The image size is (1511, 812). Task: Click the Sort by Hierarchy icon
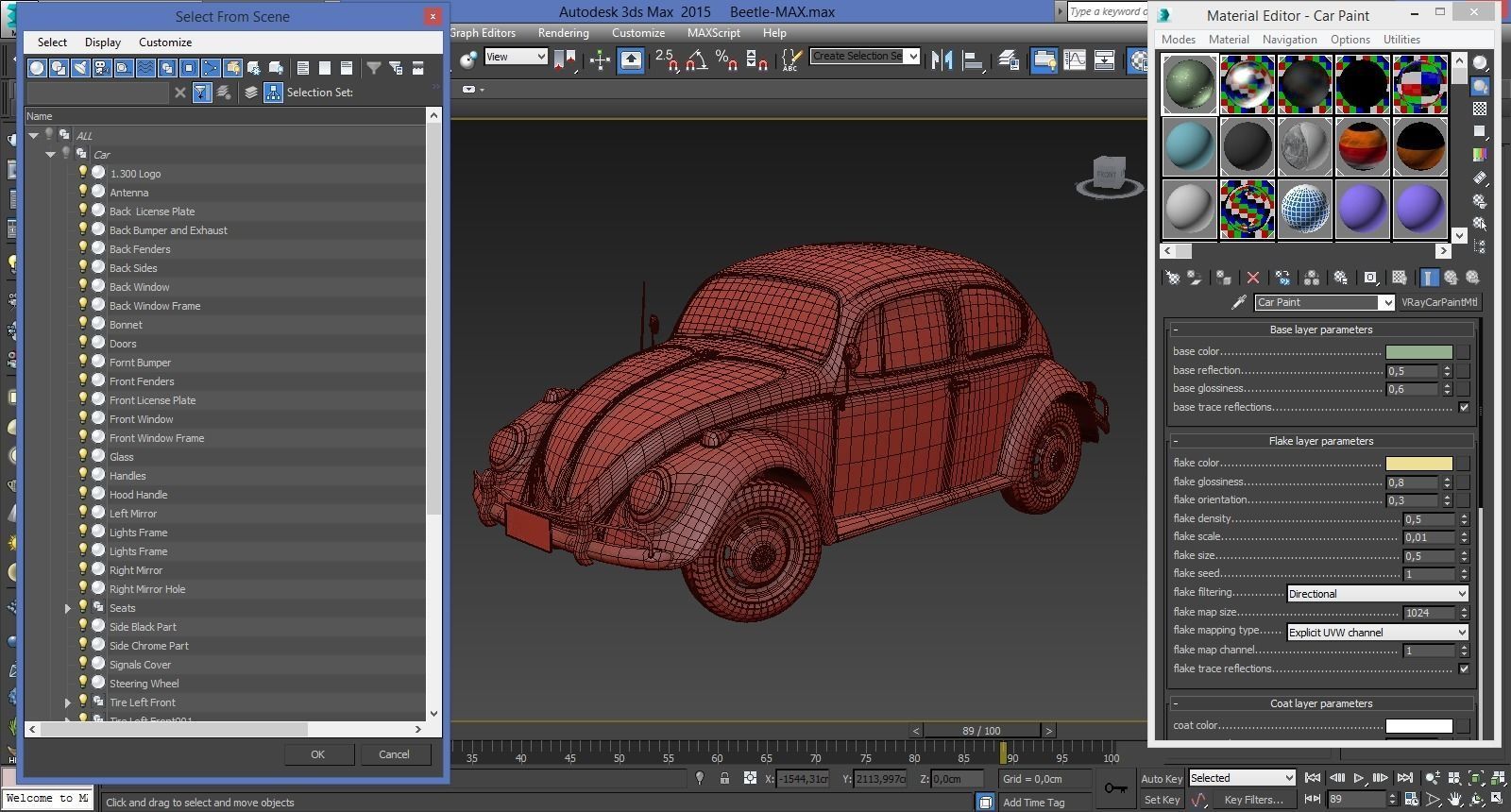point(273,93)
